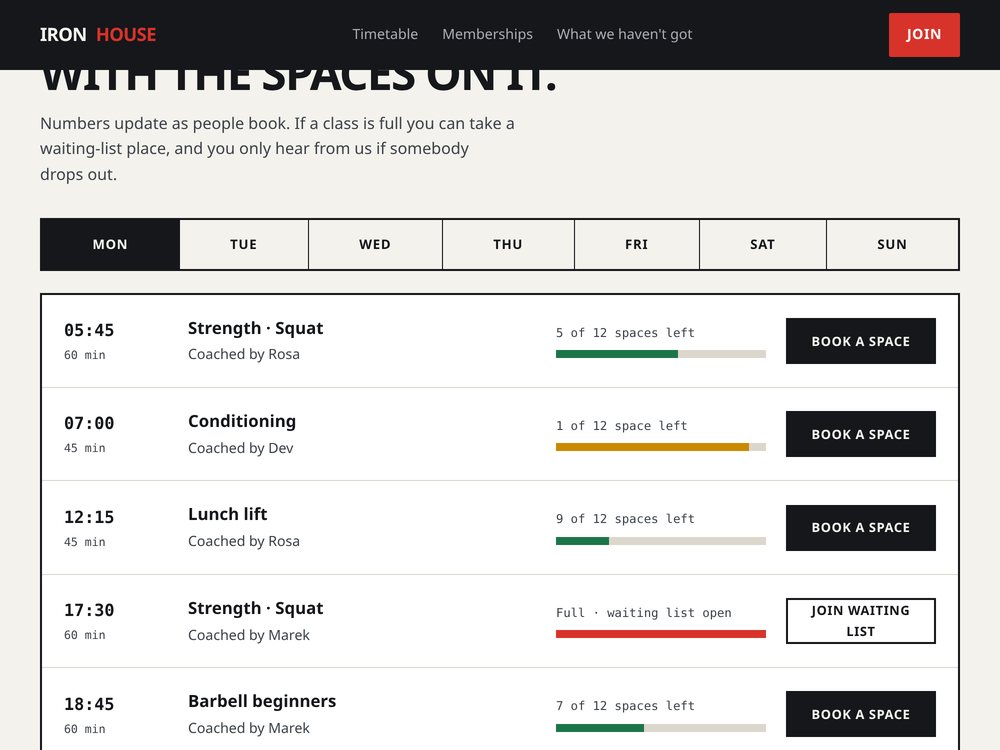Show the WED timetable tab
The width and height of the screenshot is (1000, 750).
pos(375,244)
